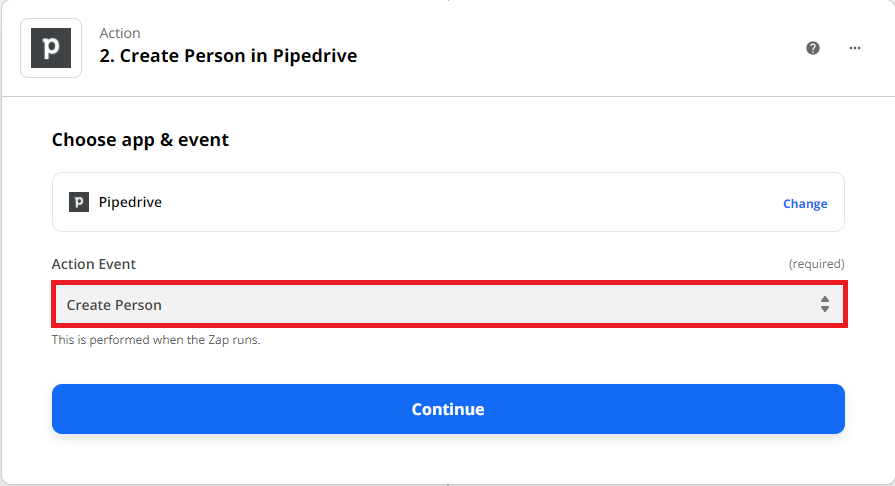This screenshot has width=895, height=486.
Task: Click the Choose app & event section heading
Action: tap(140, 140)
